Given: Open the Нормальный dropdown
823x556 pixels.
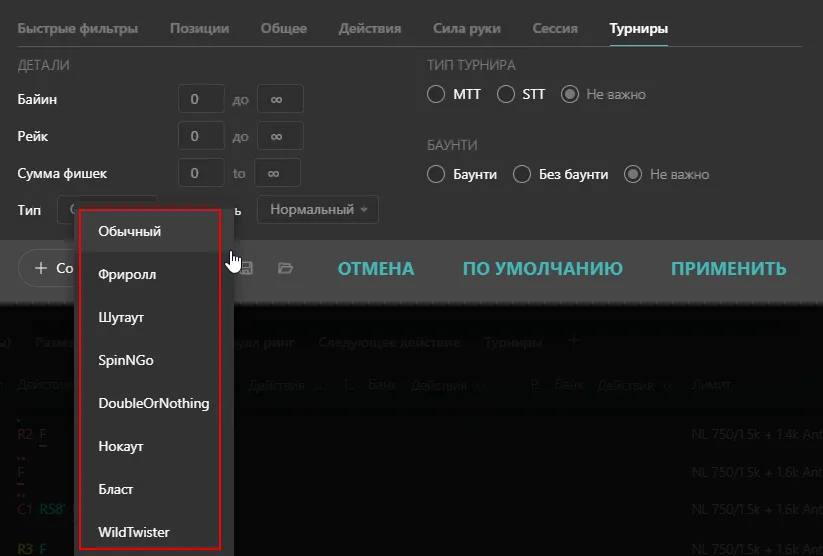Looking at the screenshot, I should pos(318,210).
